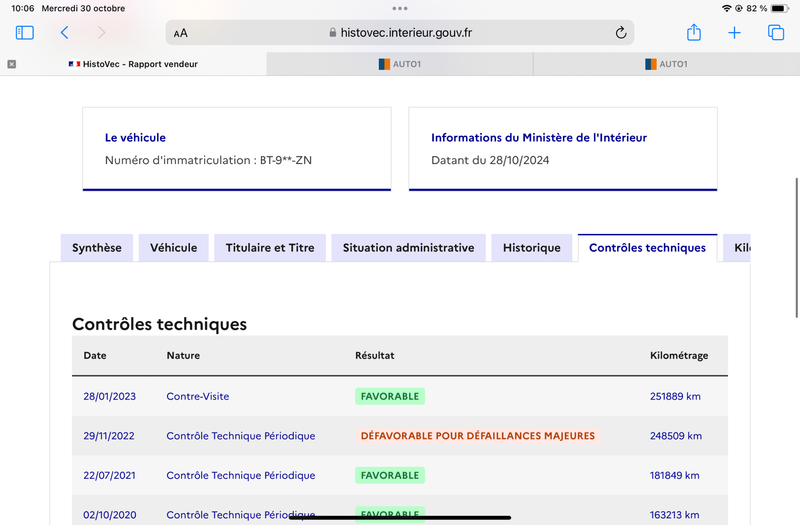Close the HistoVec tab
800x525 pixels.
(12, 64)
